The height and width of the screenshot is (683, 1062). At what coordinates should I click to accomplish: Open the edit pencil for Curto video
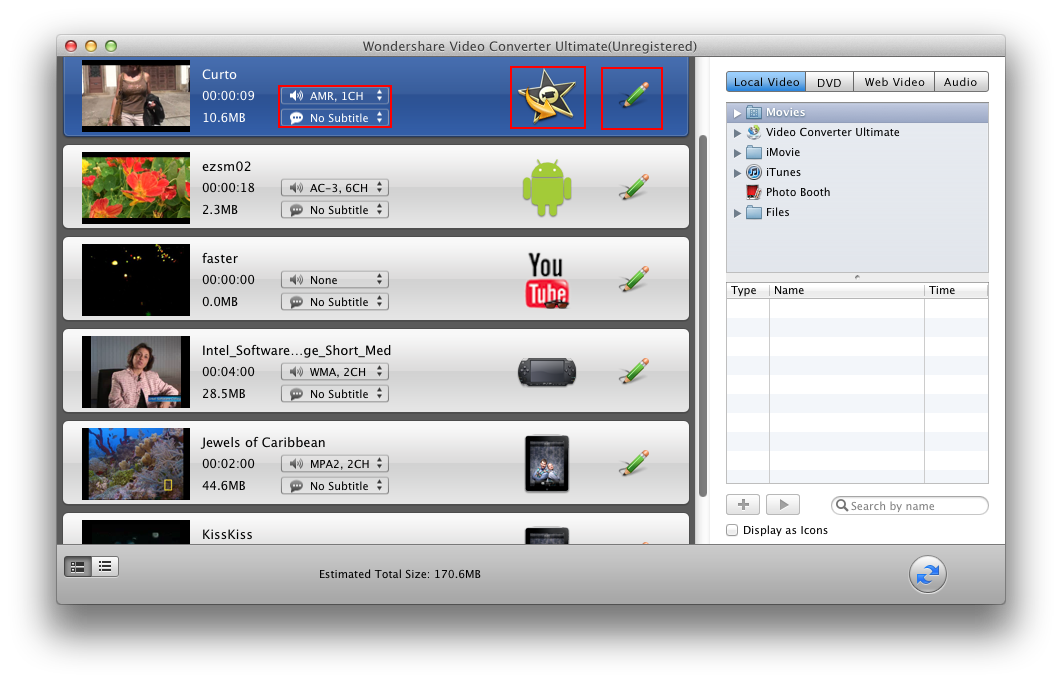632,97
